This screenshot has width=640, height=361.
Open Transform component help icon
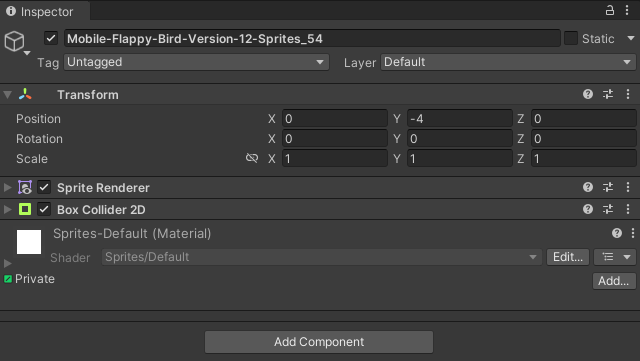[x=588, y=94]
